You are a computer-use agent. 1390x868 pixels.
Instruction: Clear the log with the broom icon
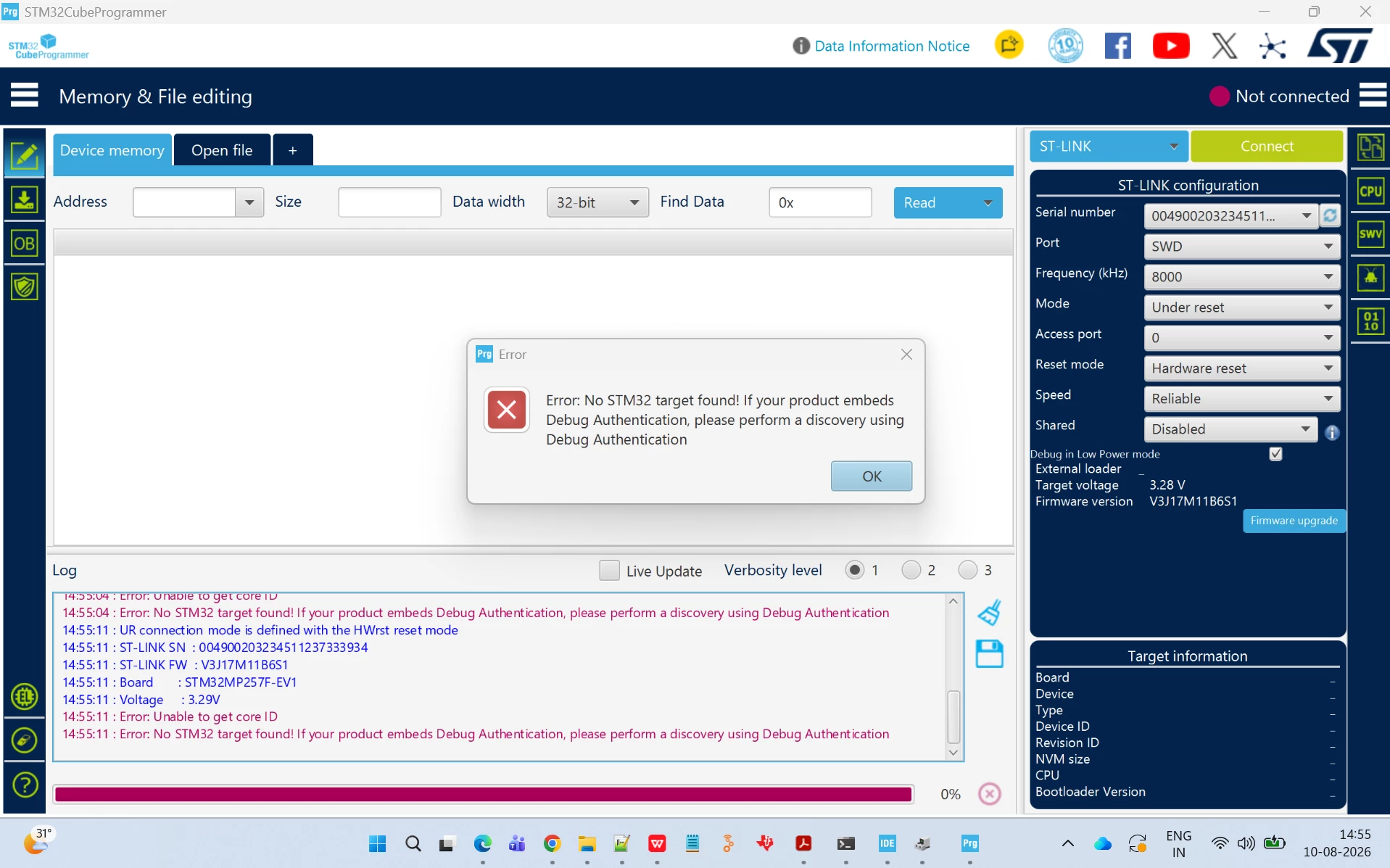pyautogui.click(x=990, y=613)
